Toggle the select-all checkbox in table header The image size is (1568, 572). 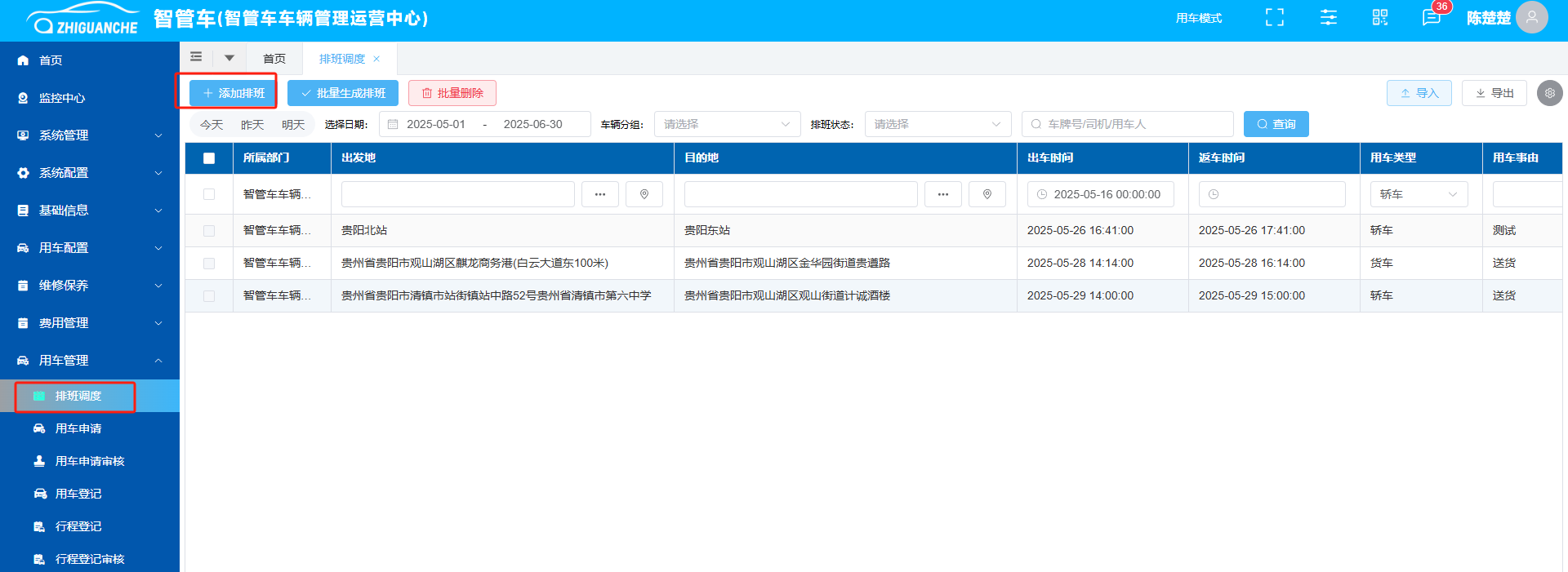click(209, 158)
